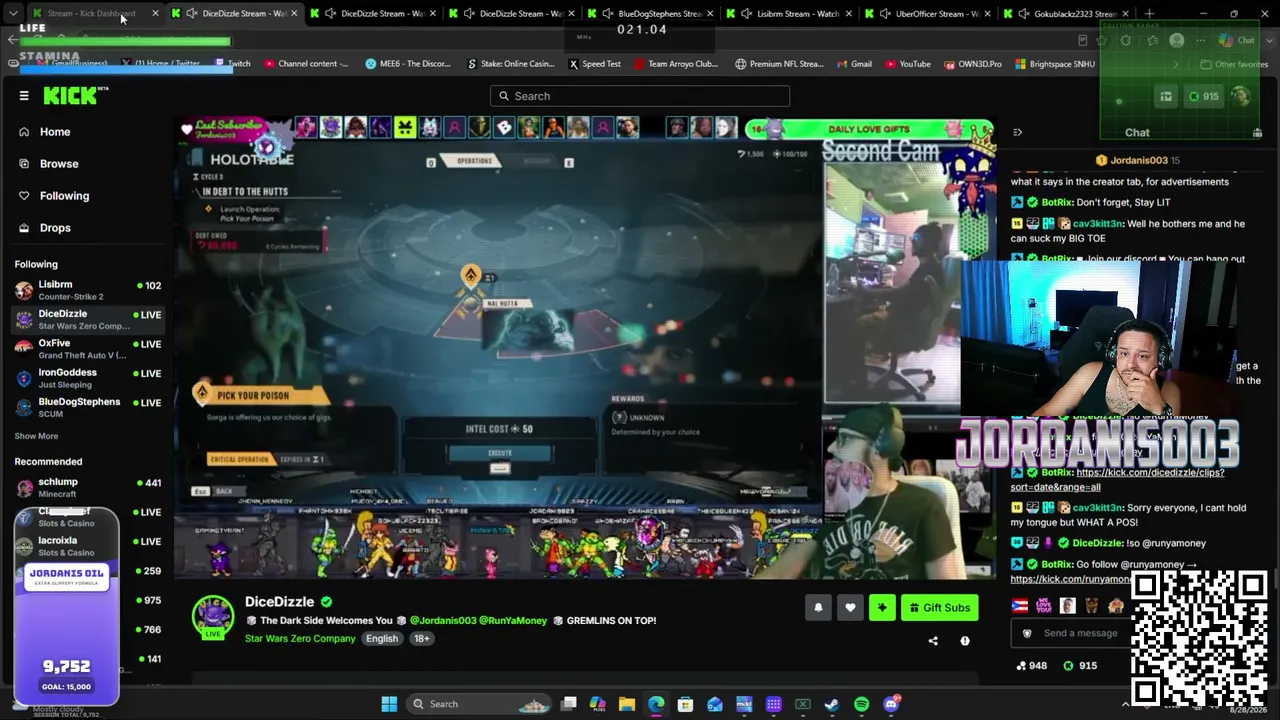Open Task View on taskbar
The image size is (1280, 720).
[568, 704]
